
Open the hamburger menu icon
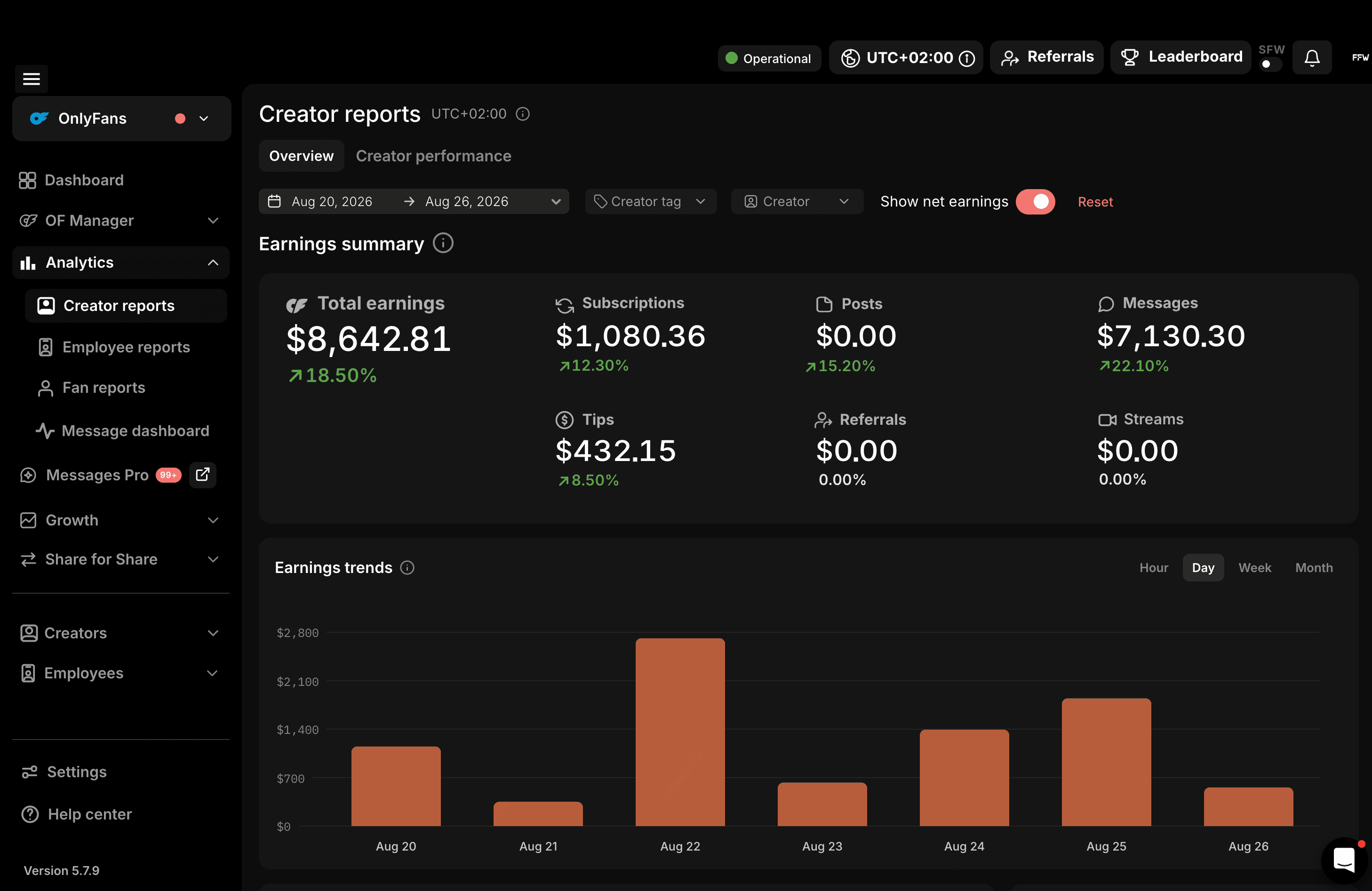point(31,79)
